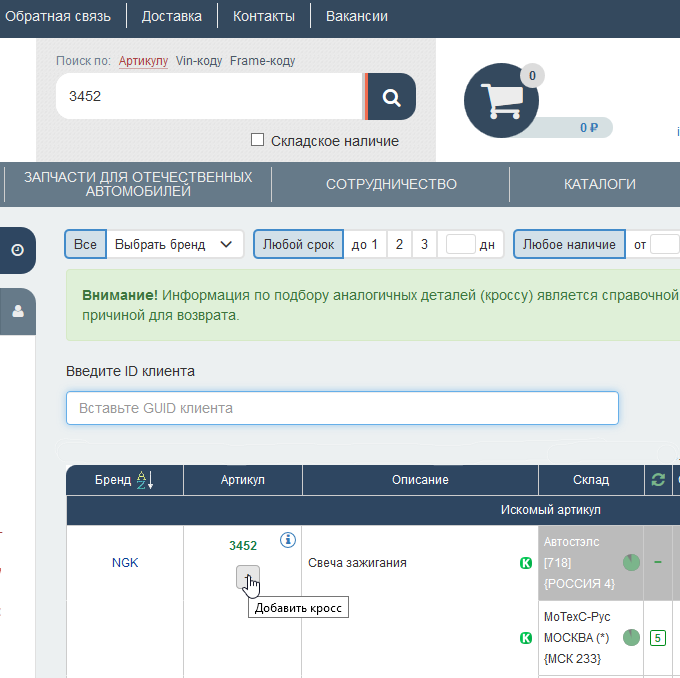Screen dimensions: 680x678
Task: Open the user profile sidebar tab
Action: (x=17, y=311)
